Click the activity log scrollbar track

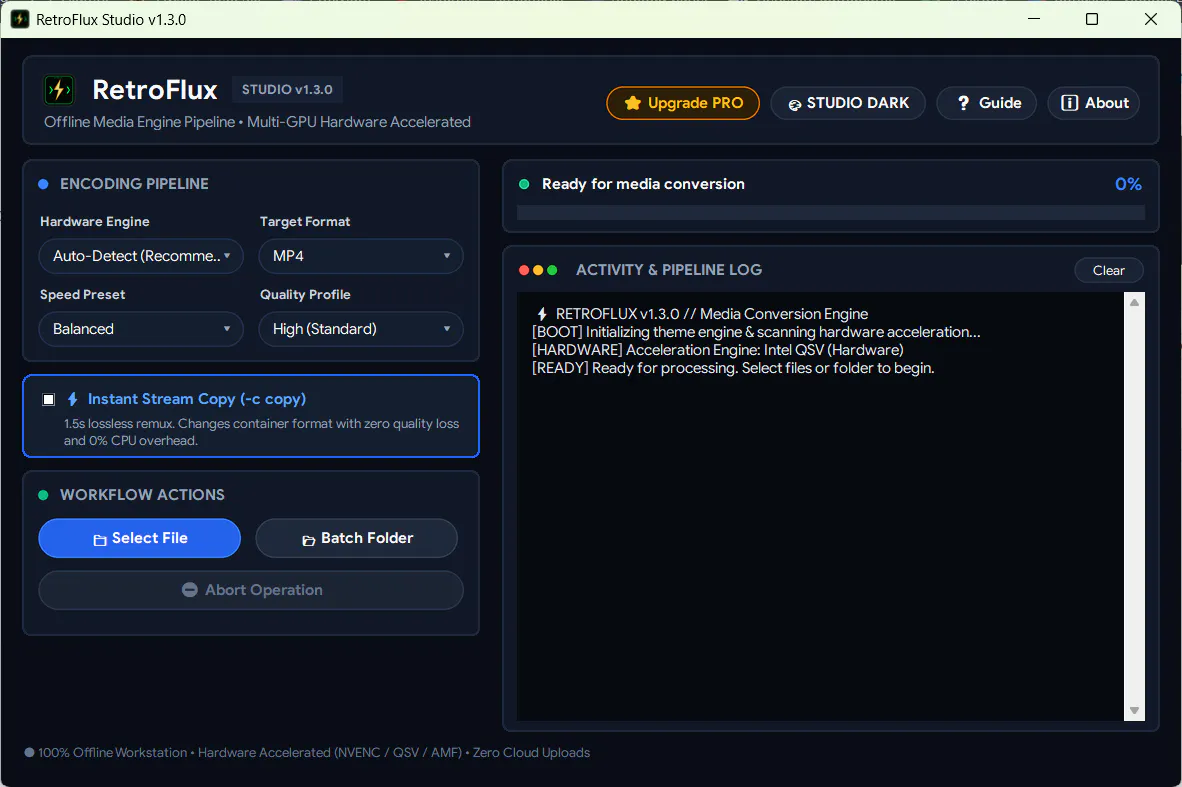tap(1135, 507)
